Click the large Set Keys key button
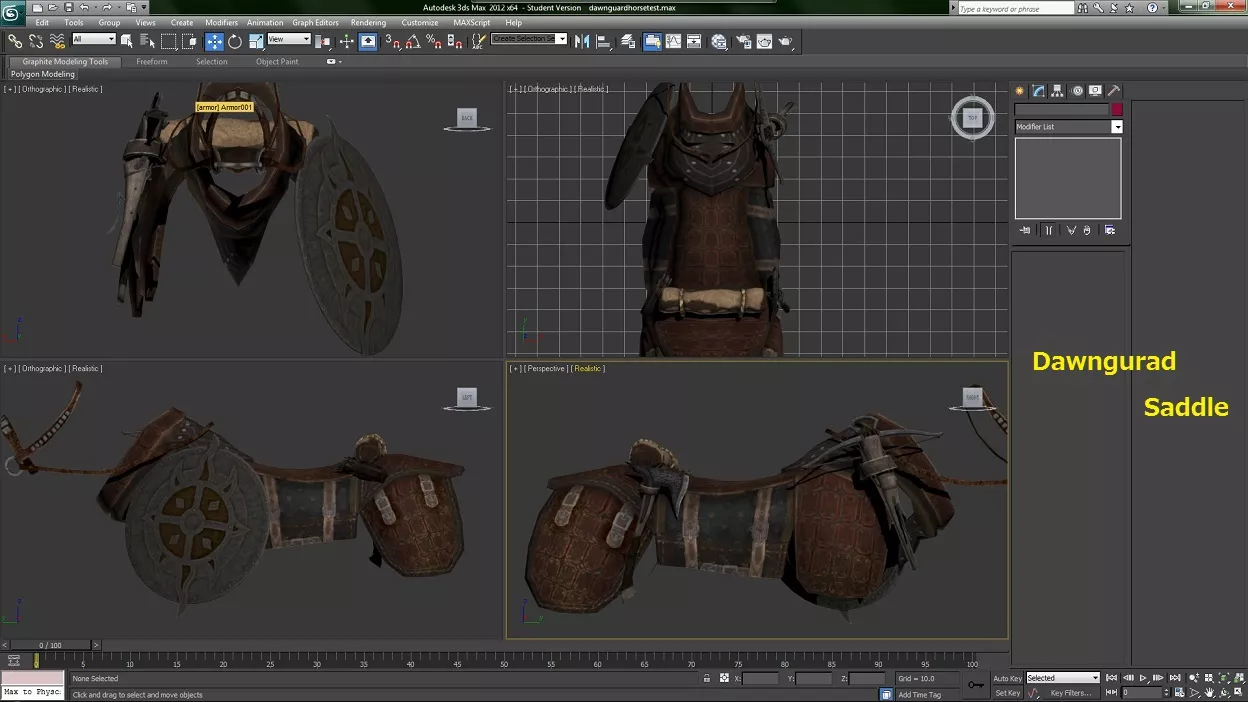Viewport: 1248px width, 702px height. point(976,685)
